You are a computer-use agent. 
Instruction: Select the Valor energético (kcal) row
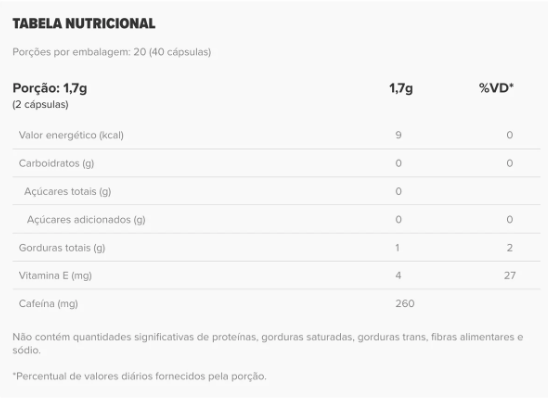(276, 135)
